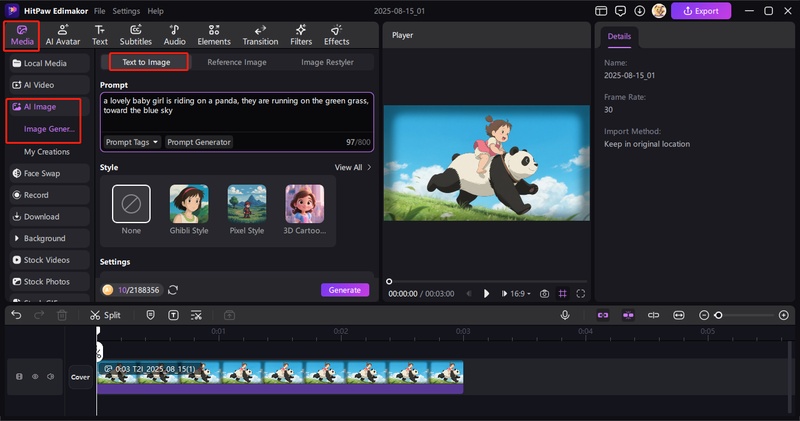The height and width of the screenshot is (421, 800).
Task: Start voiceover with the microphone icon
Action: point(565,315)
